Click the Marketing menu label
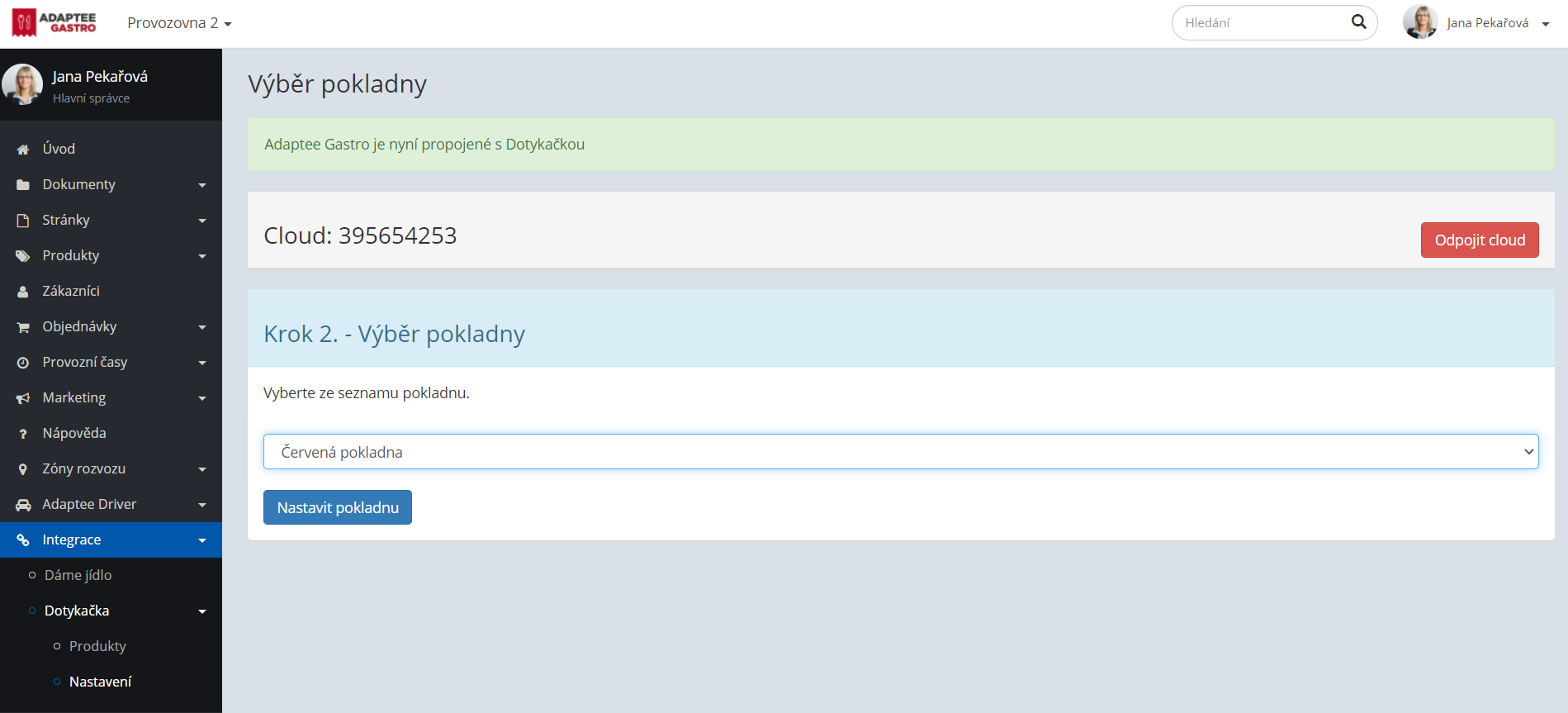The width and height of the screenshot is (1568, 713). coord(74,397)
